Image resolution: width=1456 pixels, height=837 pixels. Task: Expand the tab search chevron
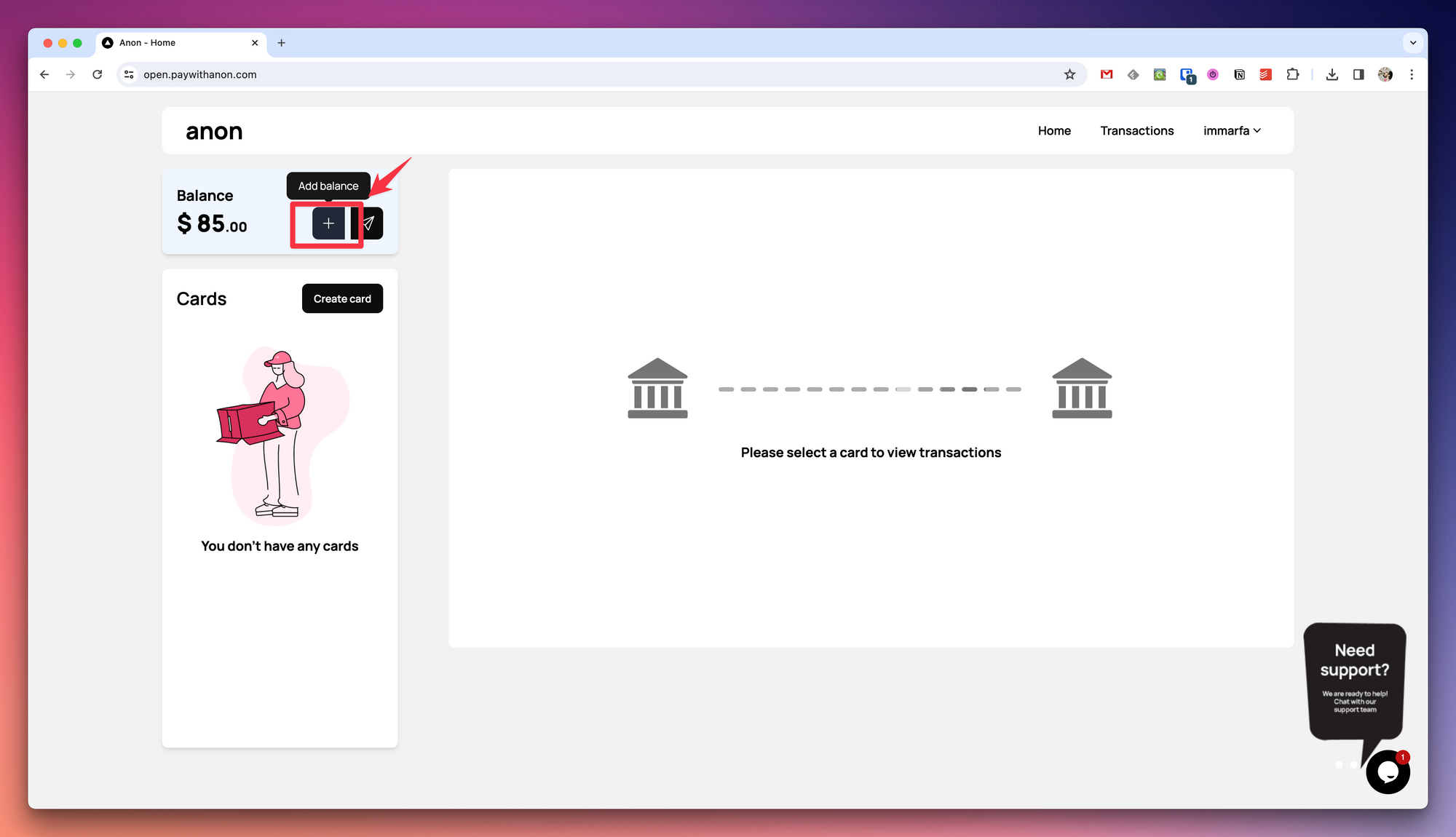1413,43
